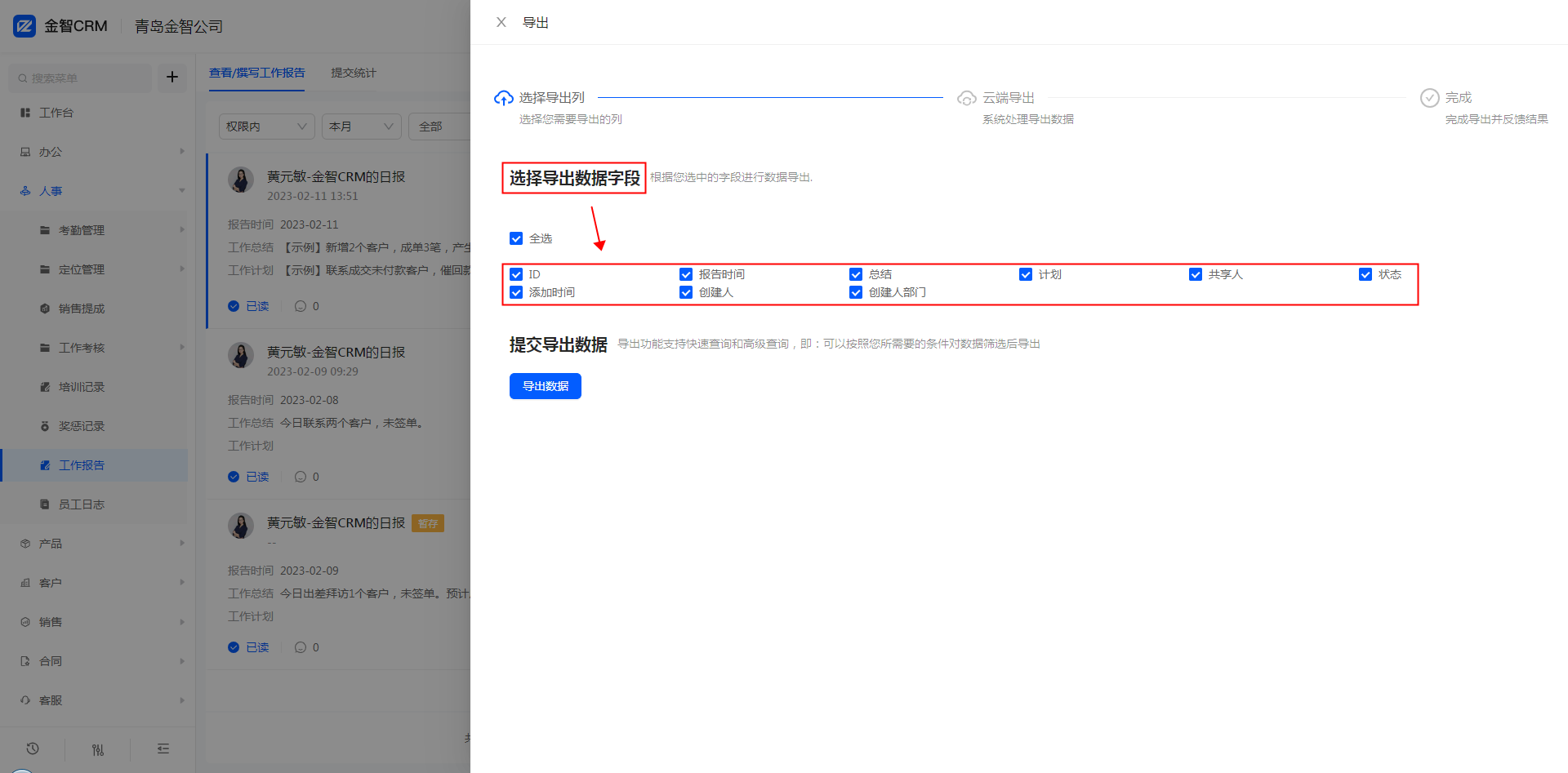This screenshot has height=773, width=1568.
Task: Click the 导出数据 button
Action: 546,386
